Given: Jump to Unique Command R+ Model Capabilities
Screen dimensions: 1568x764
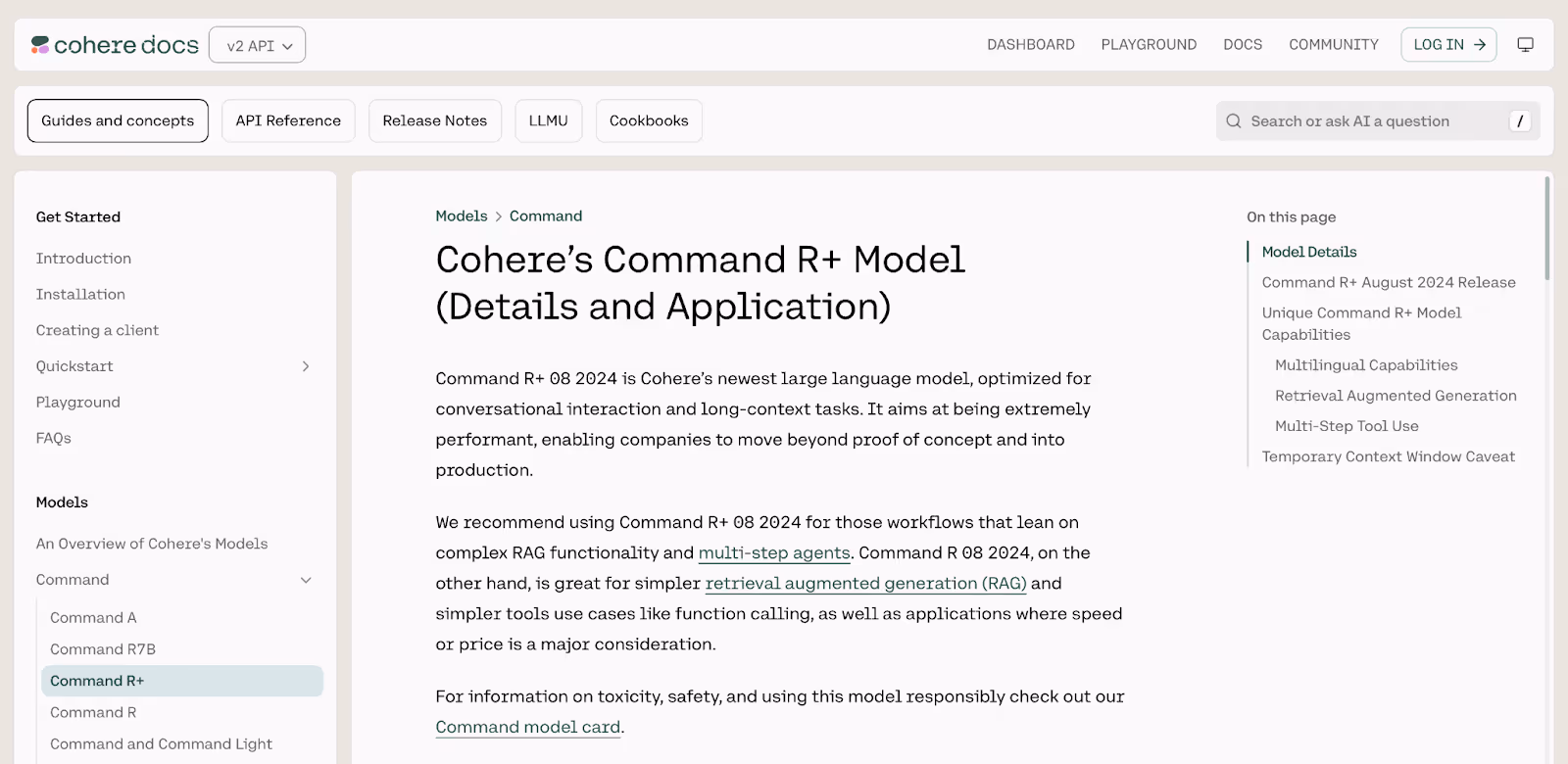Looking at the screenshot, I should (x=1361, y=324).
